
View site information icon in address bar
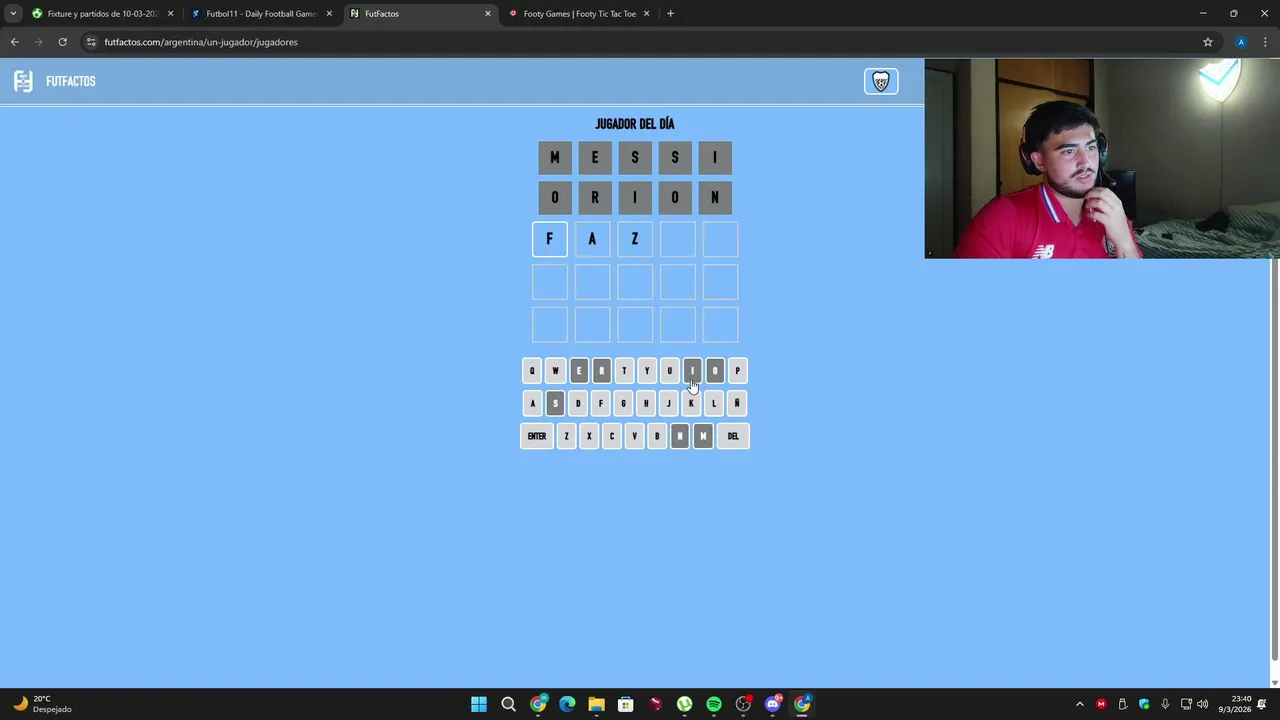(x=91, y=42)
